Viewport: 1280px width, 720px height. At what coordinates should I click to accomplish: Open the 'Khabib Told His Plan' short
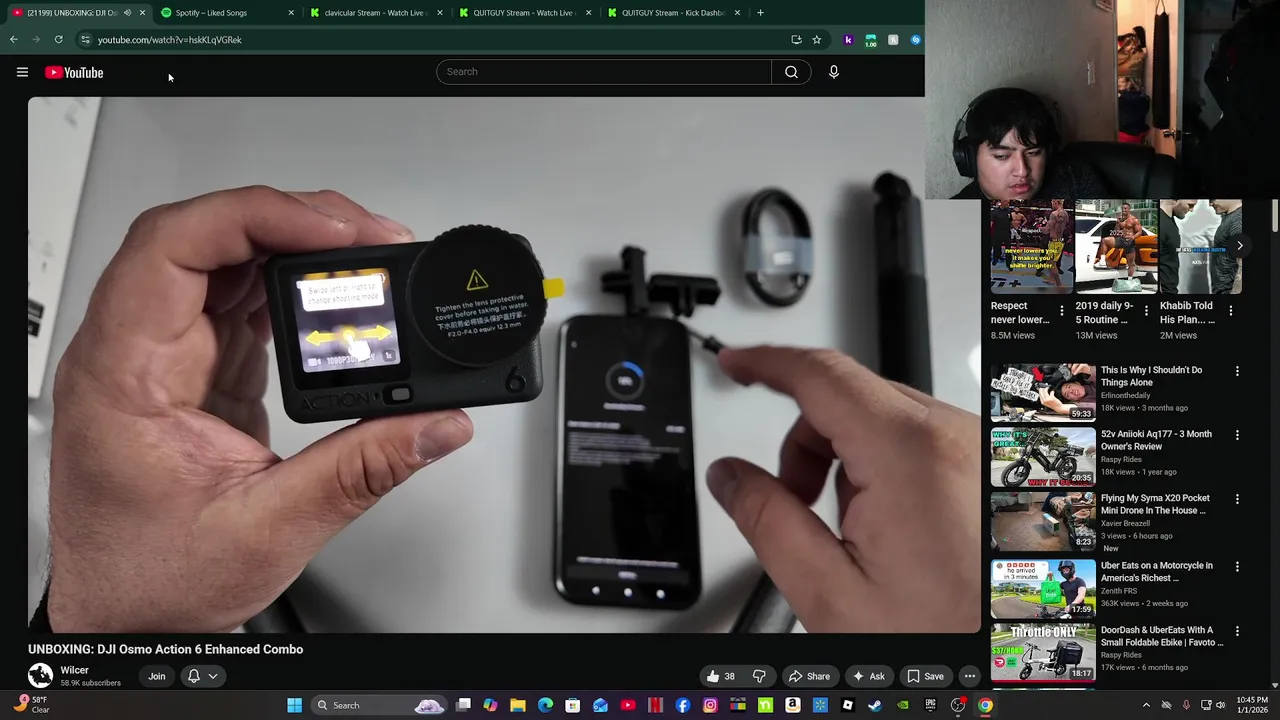click(x=1200, y=247)
